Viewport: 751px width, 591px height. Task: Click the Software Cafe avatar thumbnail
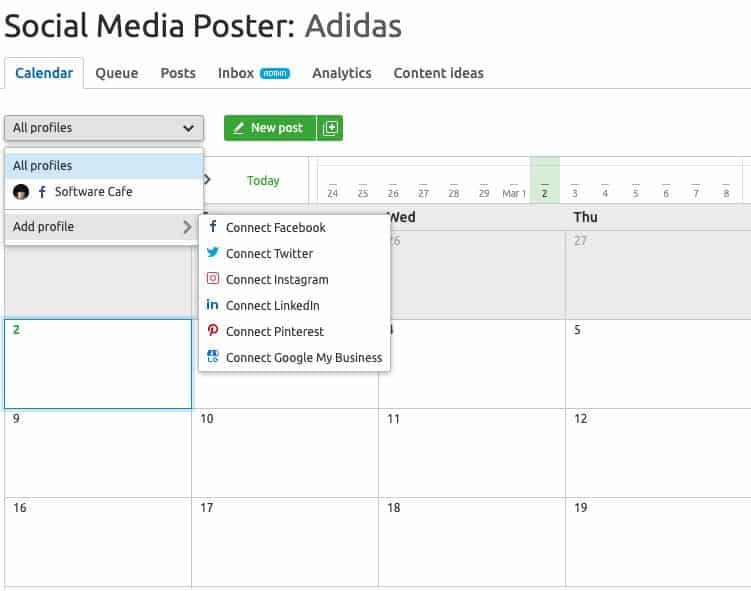[x=21, y=192]
